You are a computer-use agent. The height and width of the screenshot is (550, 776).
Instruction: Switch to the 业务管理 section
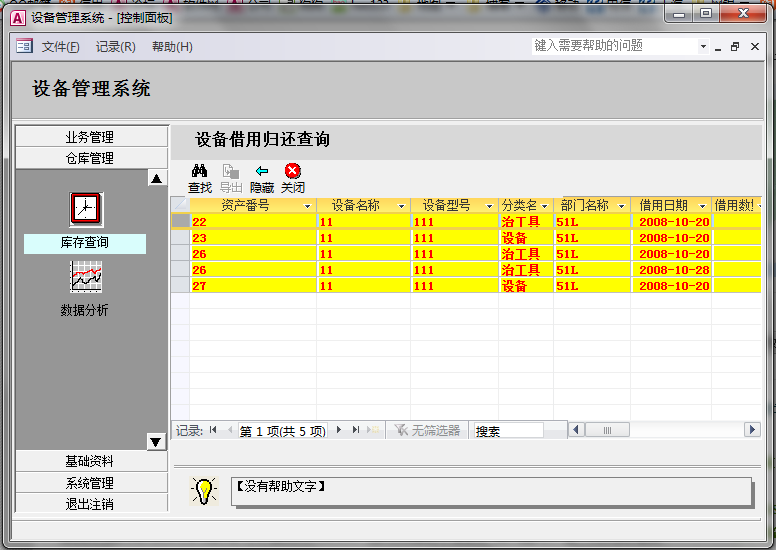pos(92,137)
